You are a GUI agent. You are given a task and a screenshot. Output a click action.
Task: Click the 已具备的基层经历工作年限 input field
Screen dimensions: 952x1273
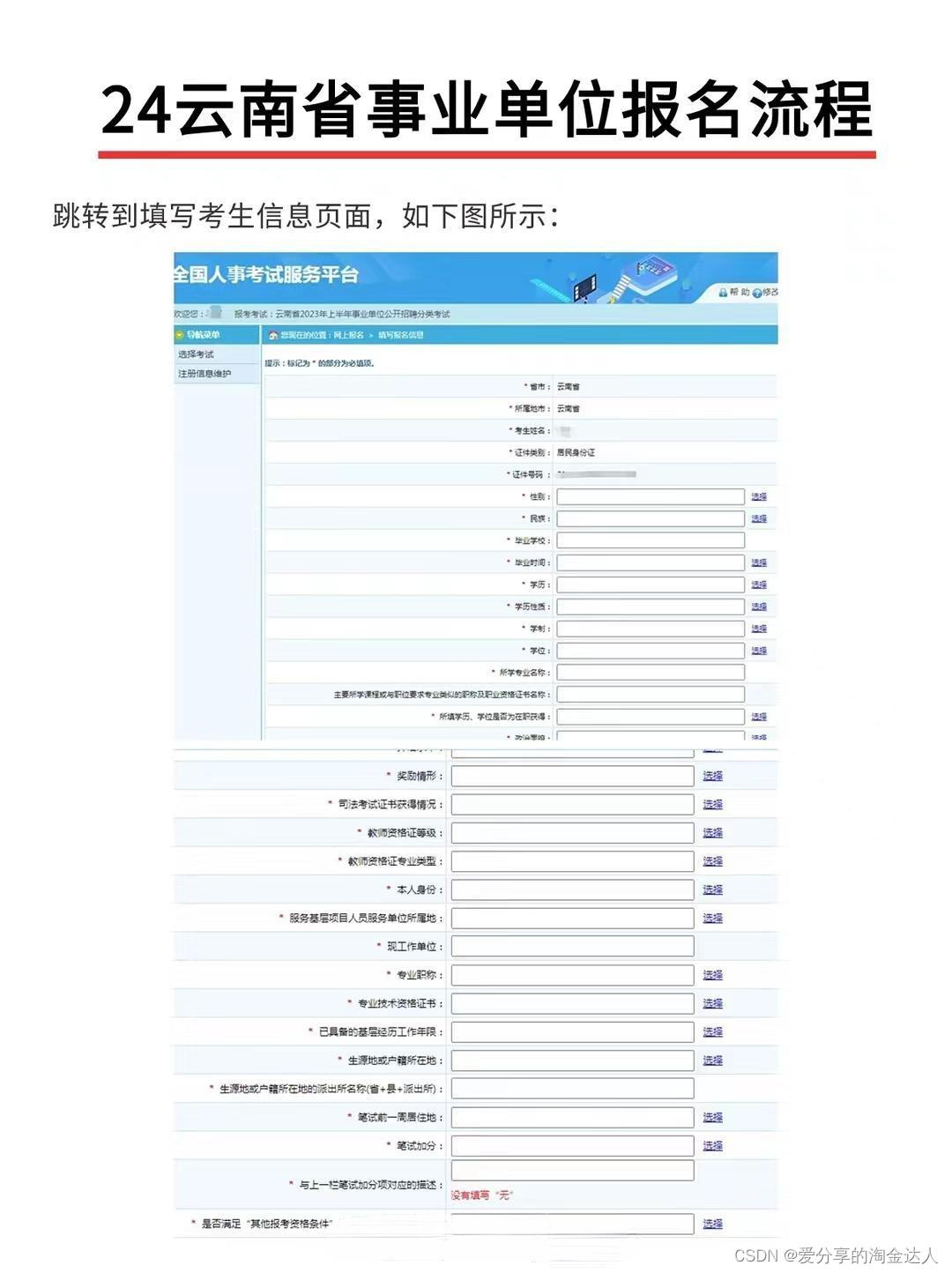573,1031
